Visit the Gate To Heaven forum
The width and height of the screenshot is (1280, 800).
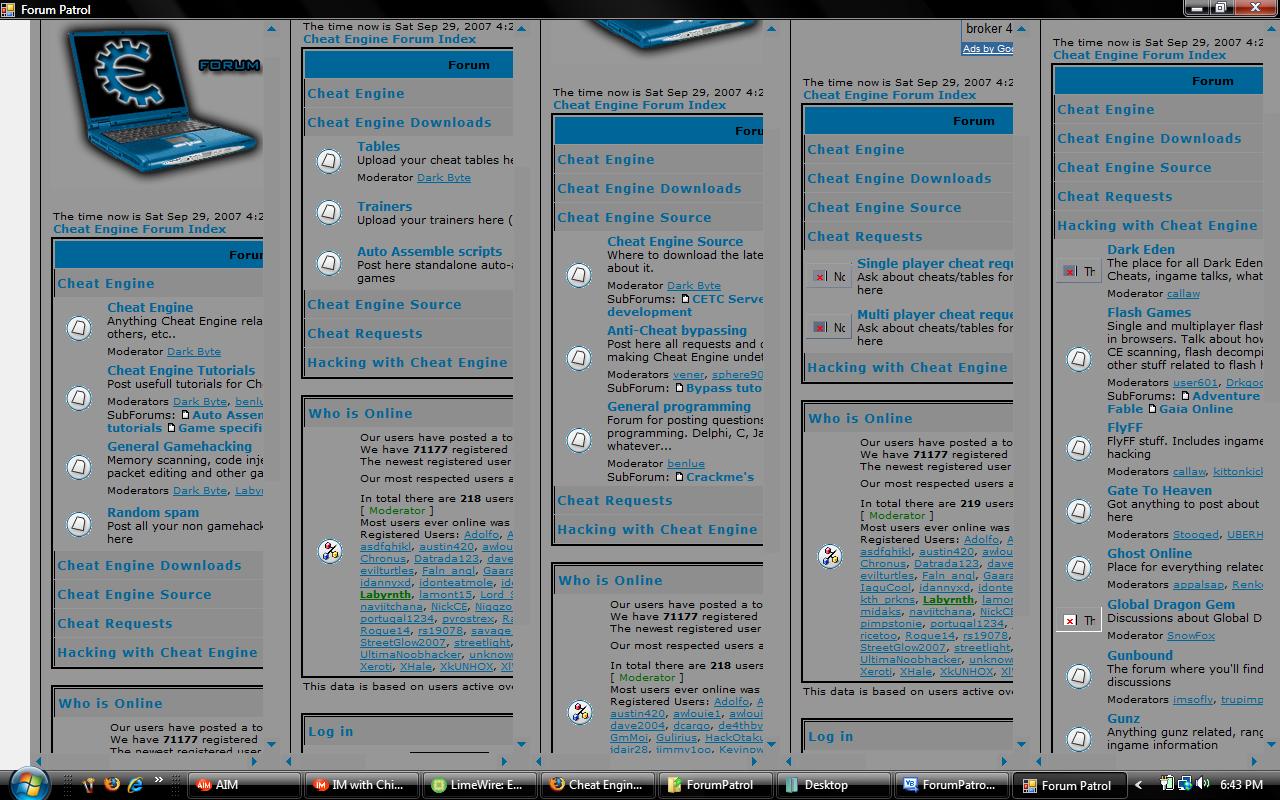(x=1160, y=491)
